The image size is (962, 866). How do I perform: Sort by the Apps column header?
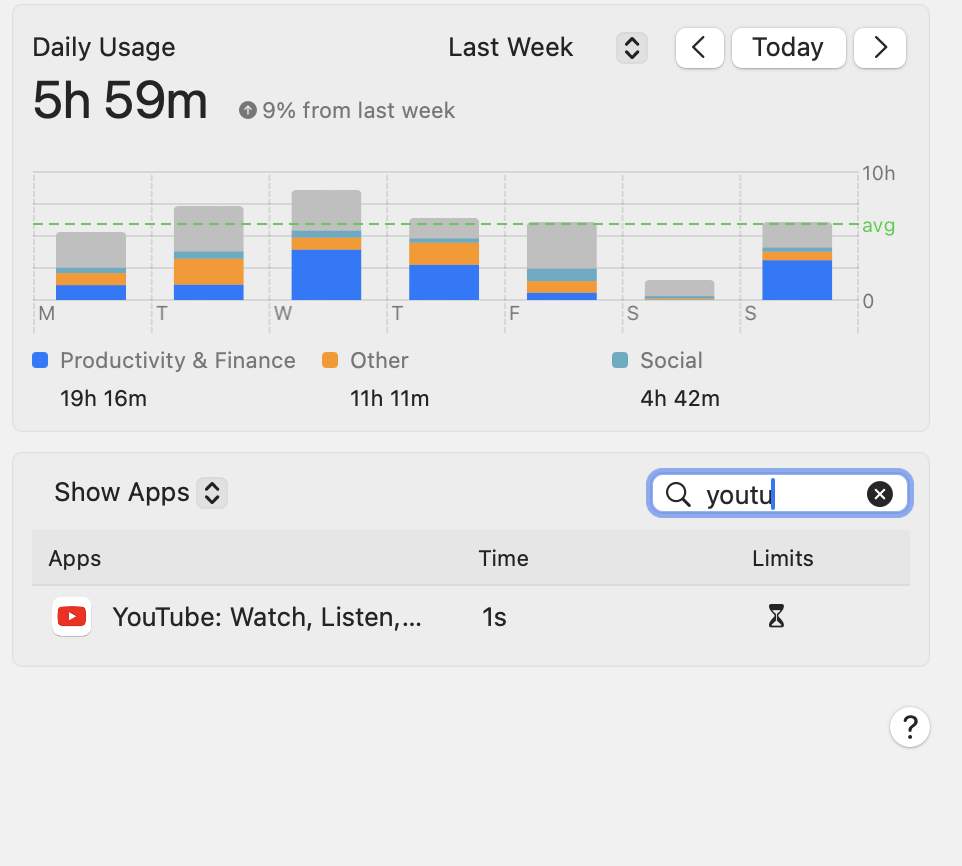click(75, 558)
